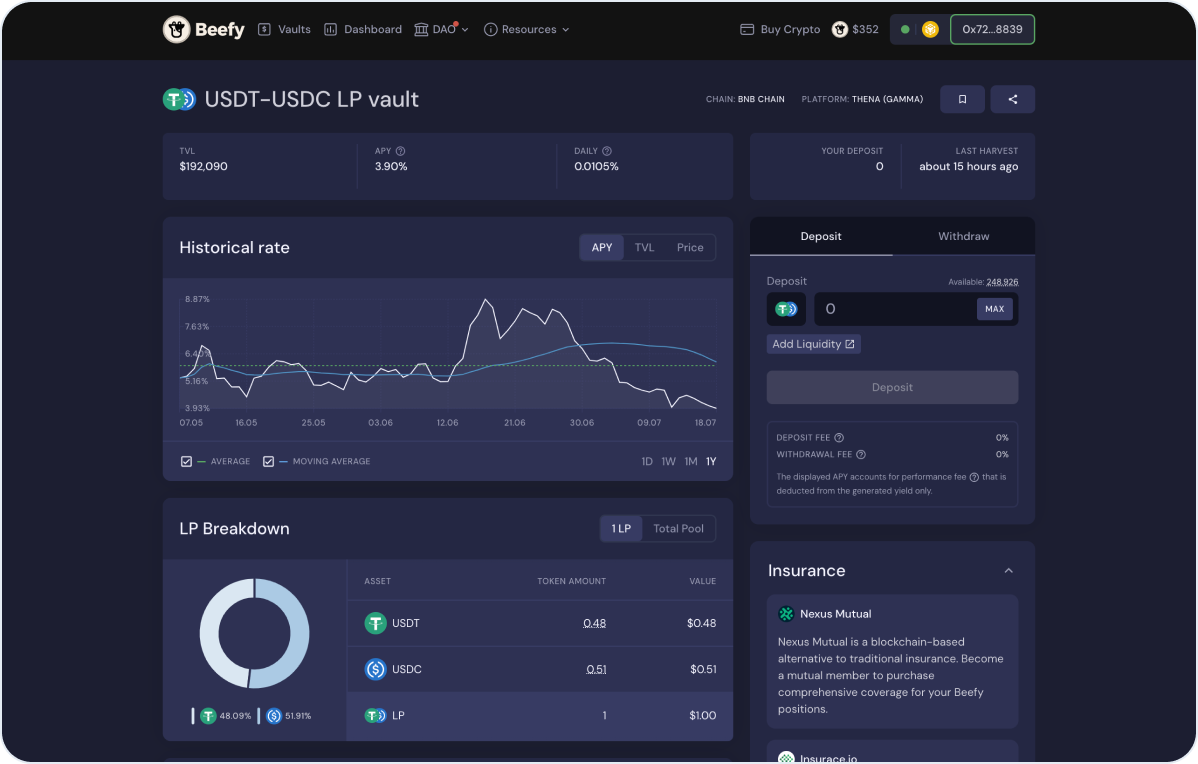Click the MAX deposit button
1198x764 pixels.
pyautogui.click(x=995, y=309)
